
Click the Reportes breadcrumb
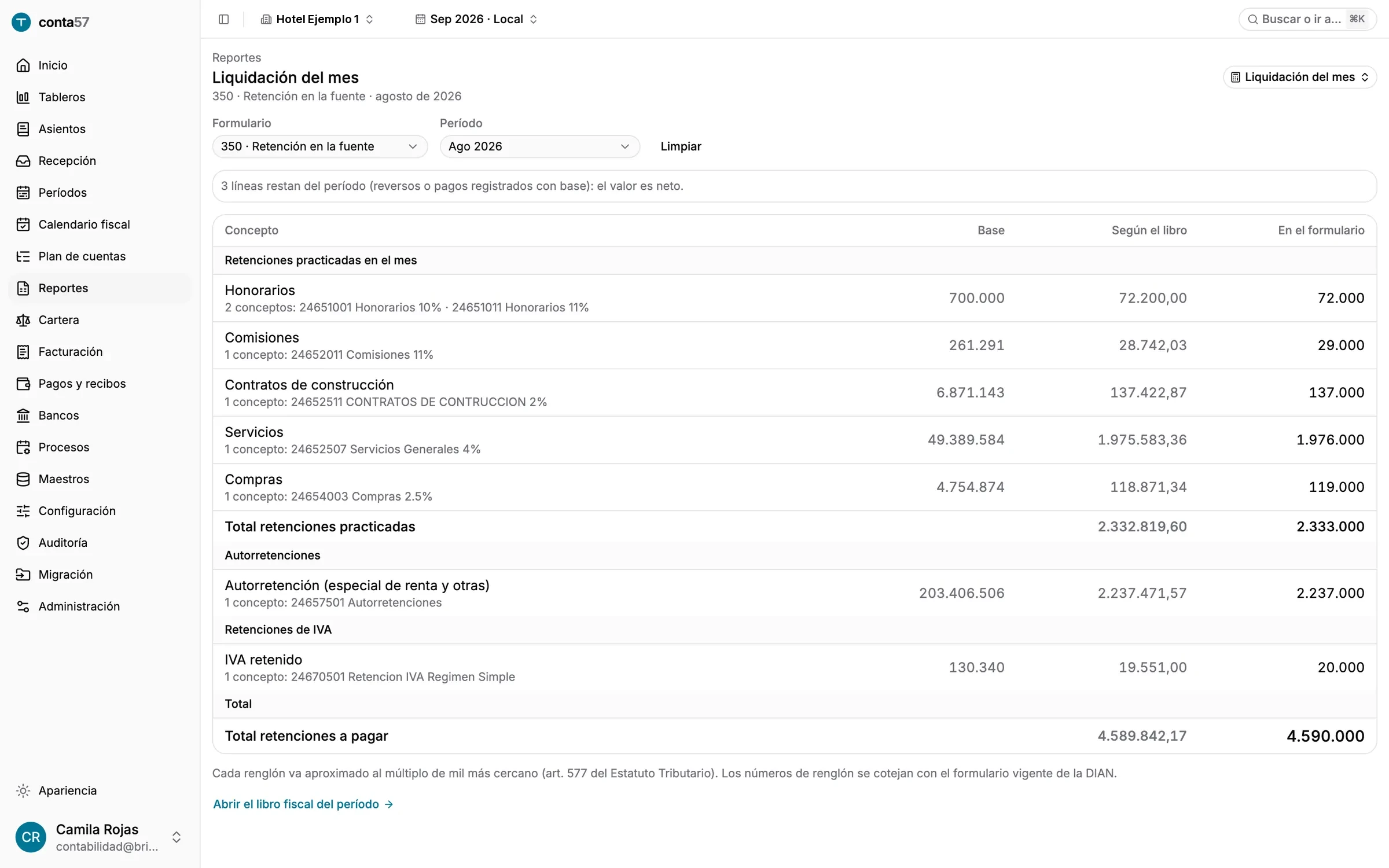[x=236, y=57]
